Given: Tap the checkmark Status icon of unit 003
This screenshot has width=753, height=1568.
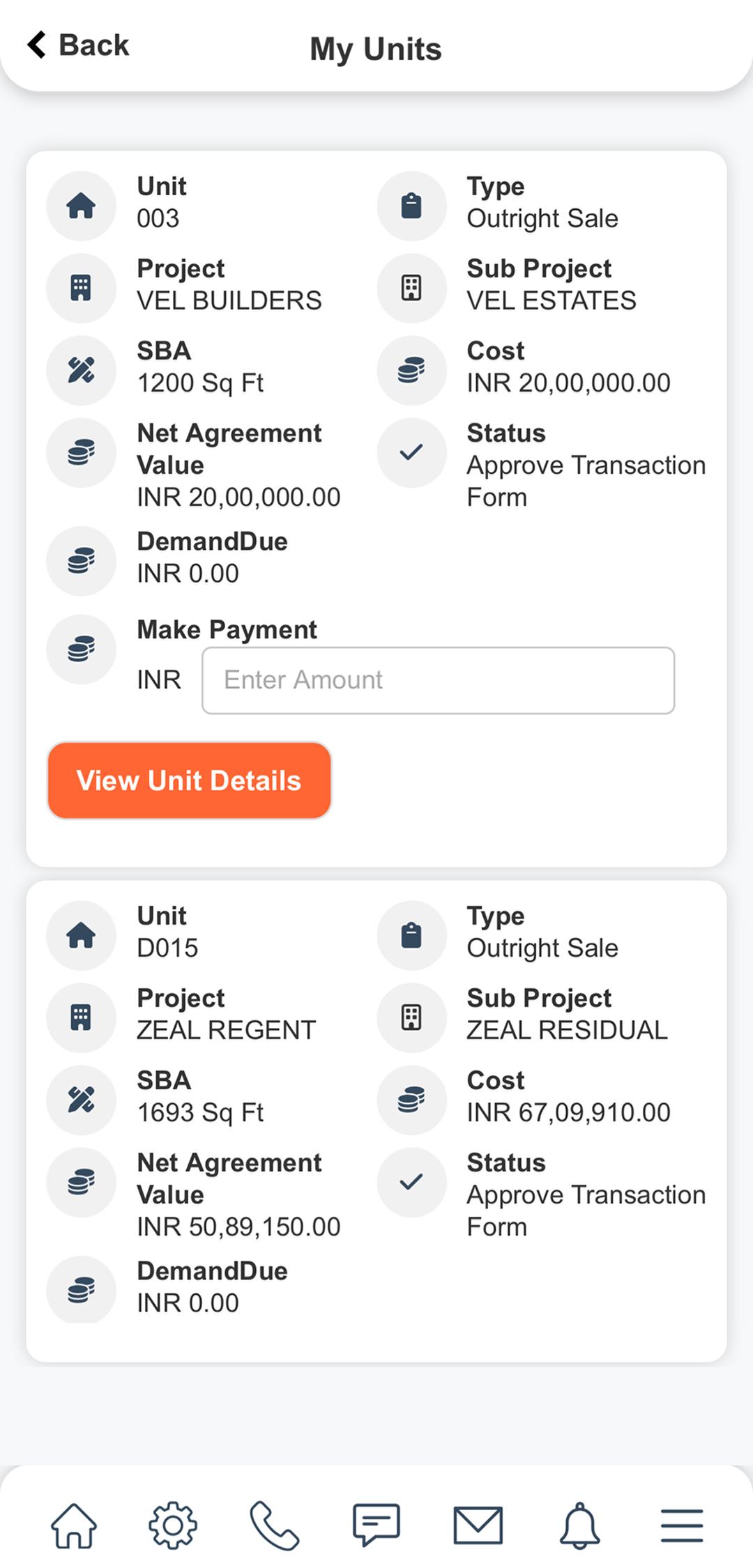Looking at the screenshot, I should [411, 452].
